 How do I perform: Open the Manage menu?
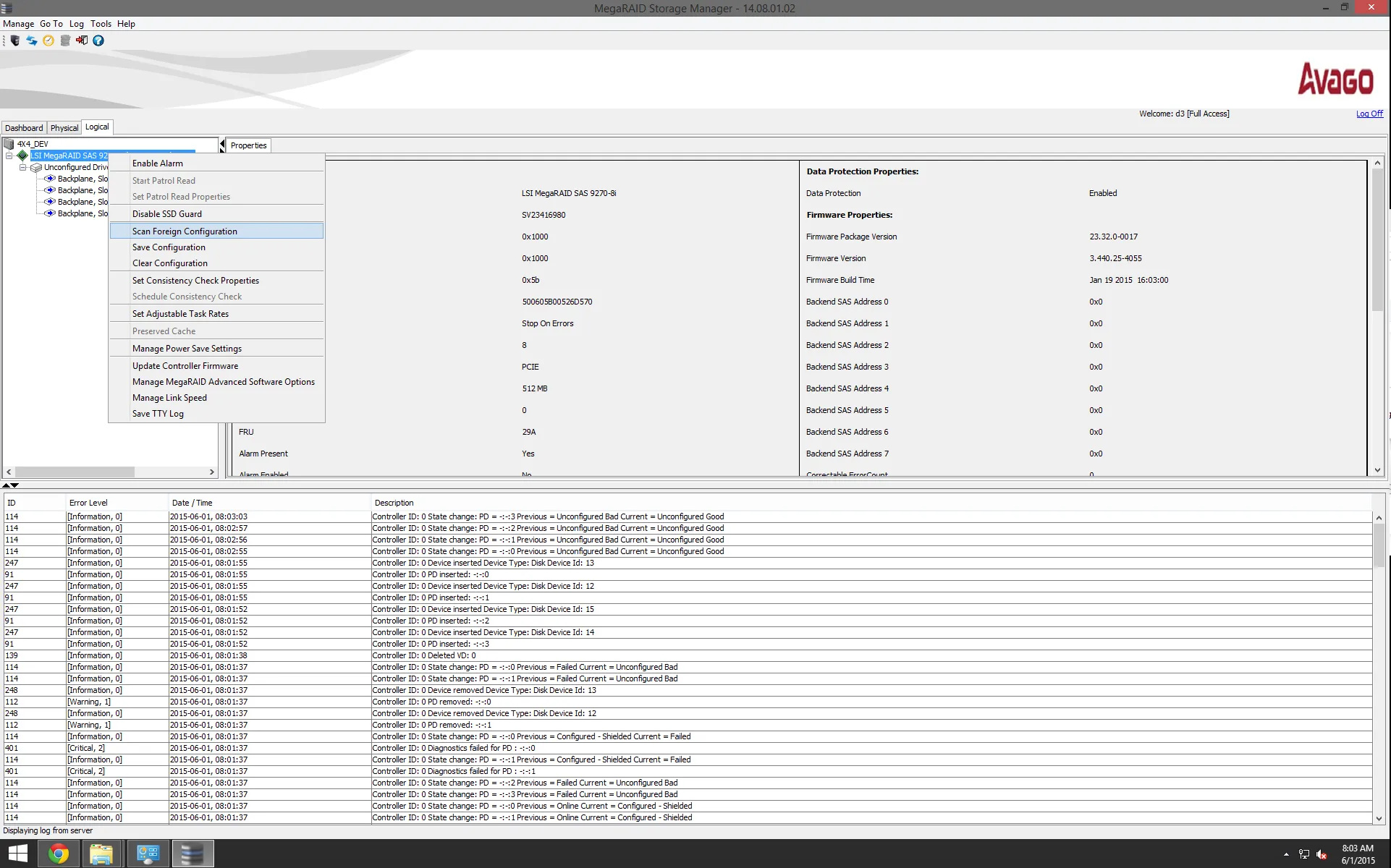18,23
